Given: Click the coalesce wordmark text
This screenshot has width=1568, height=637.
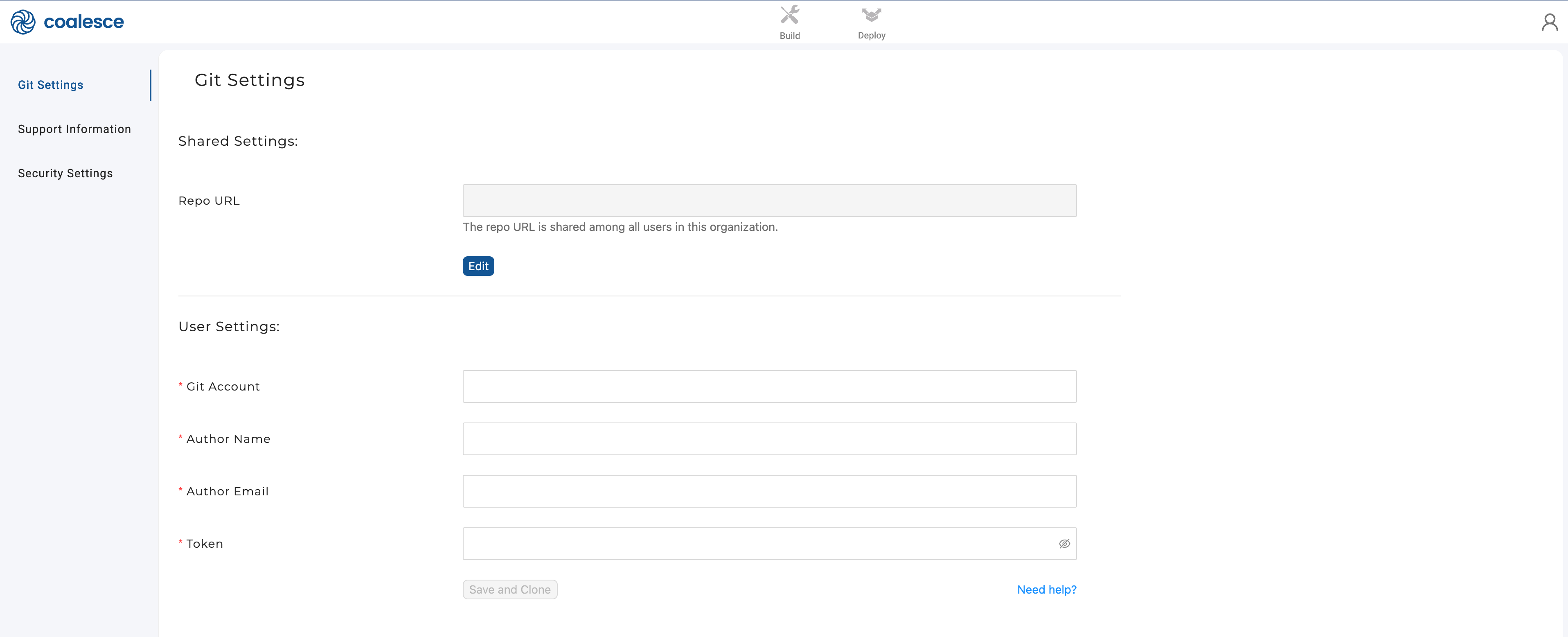Looking at the screenshot, I should [84, 22].
